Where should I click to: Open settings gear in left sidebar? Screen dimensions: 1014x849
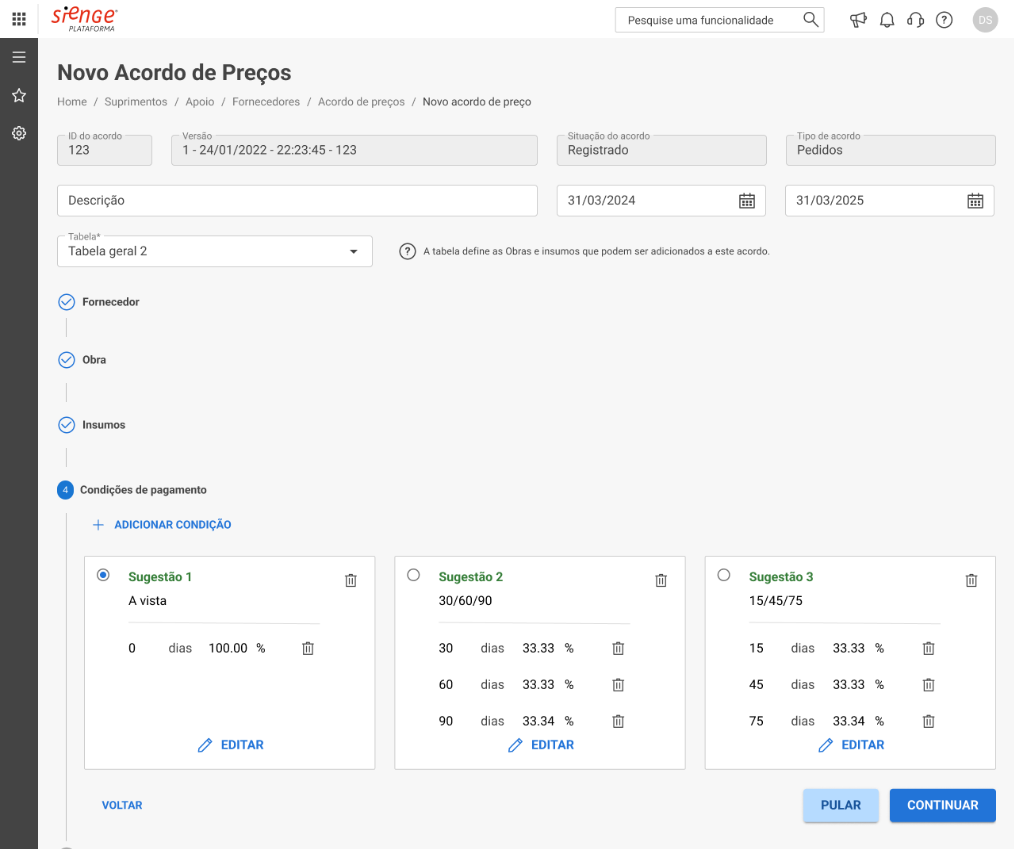(19, 133)
